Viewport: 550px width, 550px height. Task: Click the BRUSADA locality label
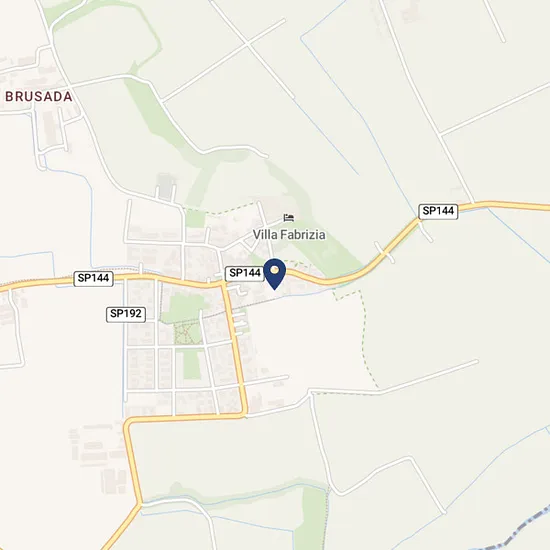pos(39,96)
